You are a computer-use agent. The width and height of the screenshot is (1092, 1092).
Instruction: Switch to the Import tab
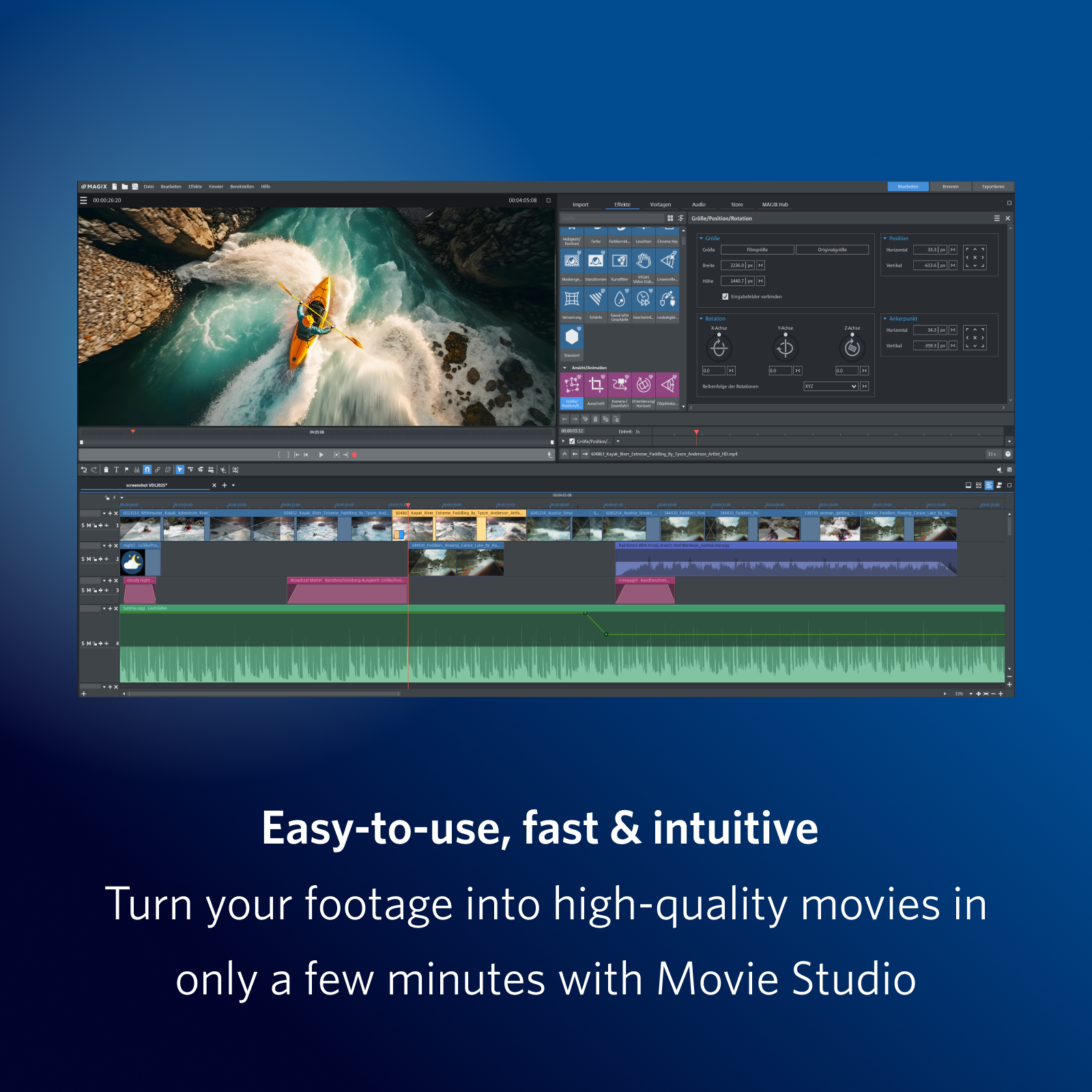click(580, 205)
